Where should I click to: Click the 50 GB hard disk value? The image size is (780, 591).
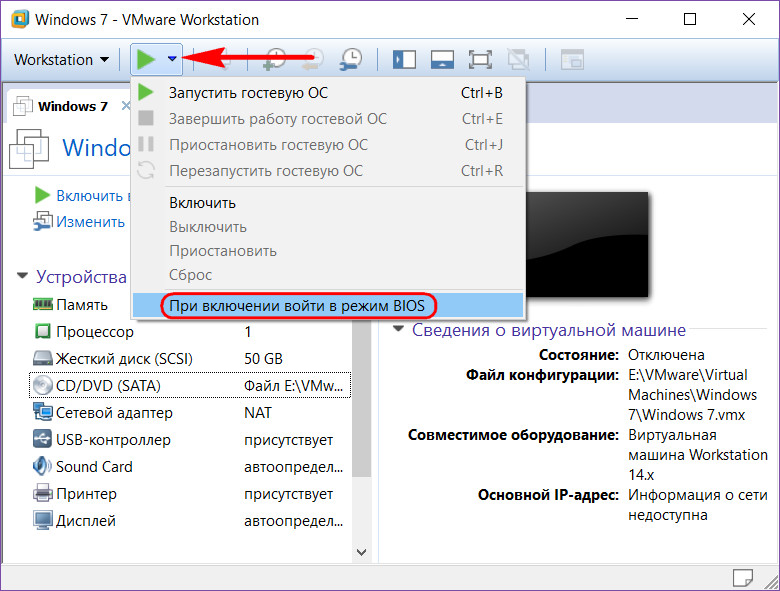click(263, 359)
